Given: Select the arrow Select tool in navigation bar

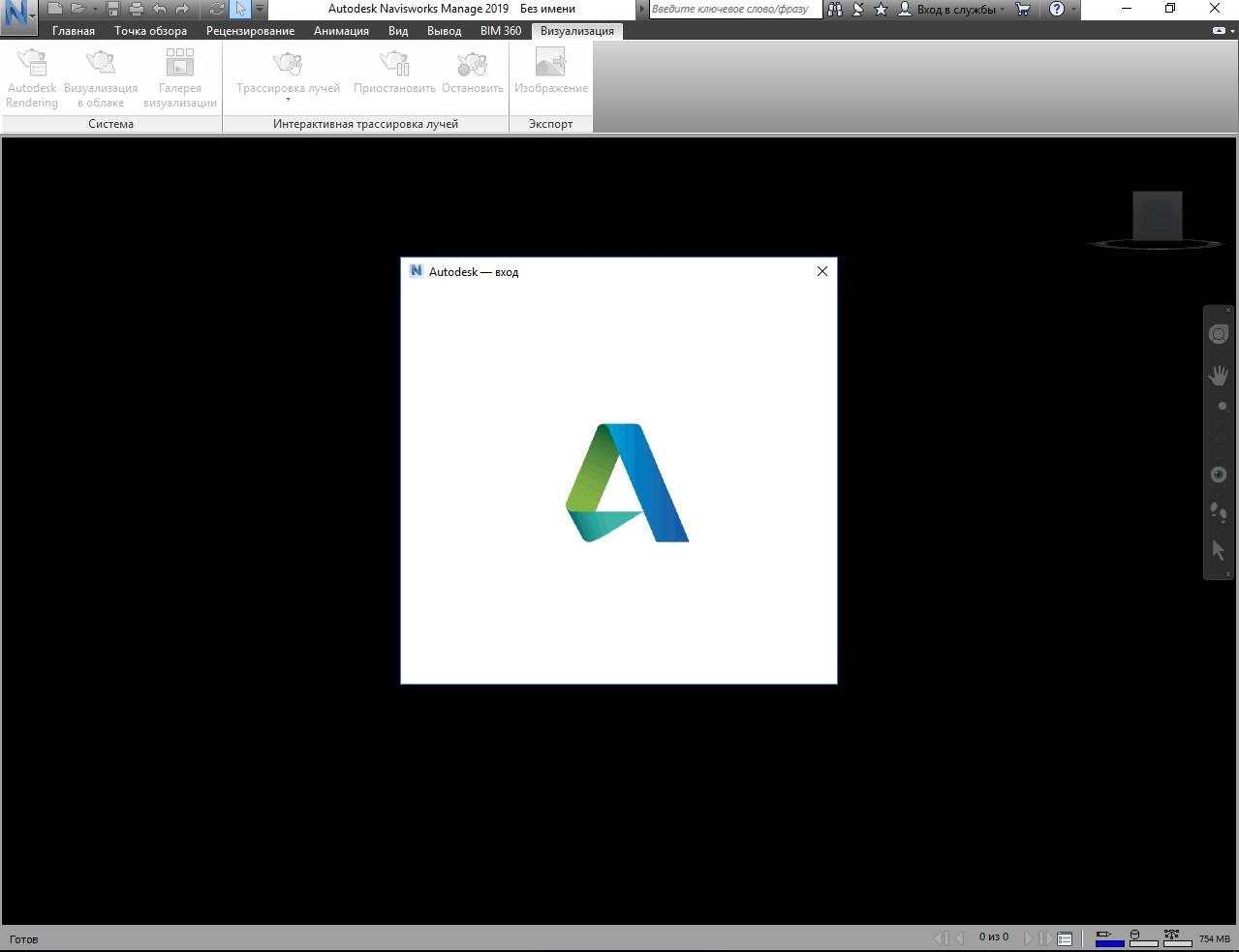Looking at the screenshot, I should (1219, 550).
